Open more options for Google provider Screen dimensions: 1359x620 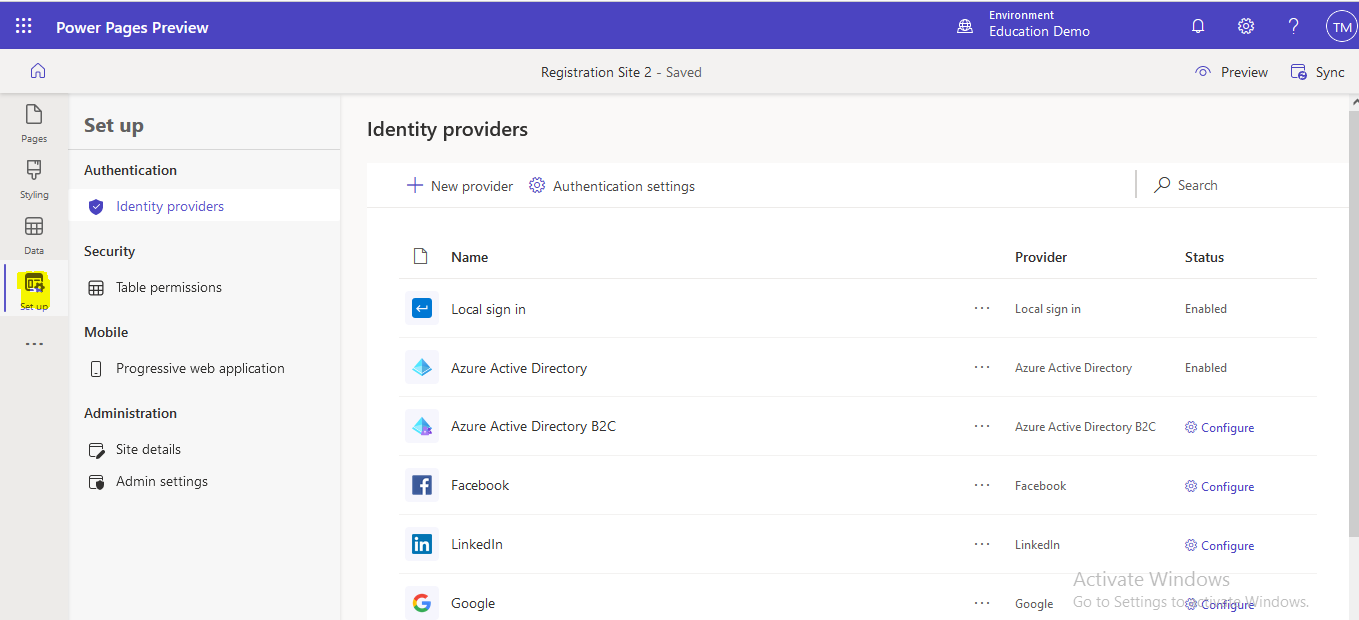pos(981,602)
